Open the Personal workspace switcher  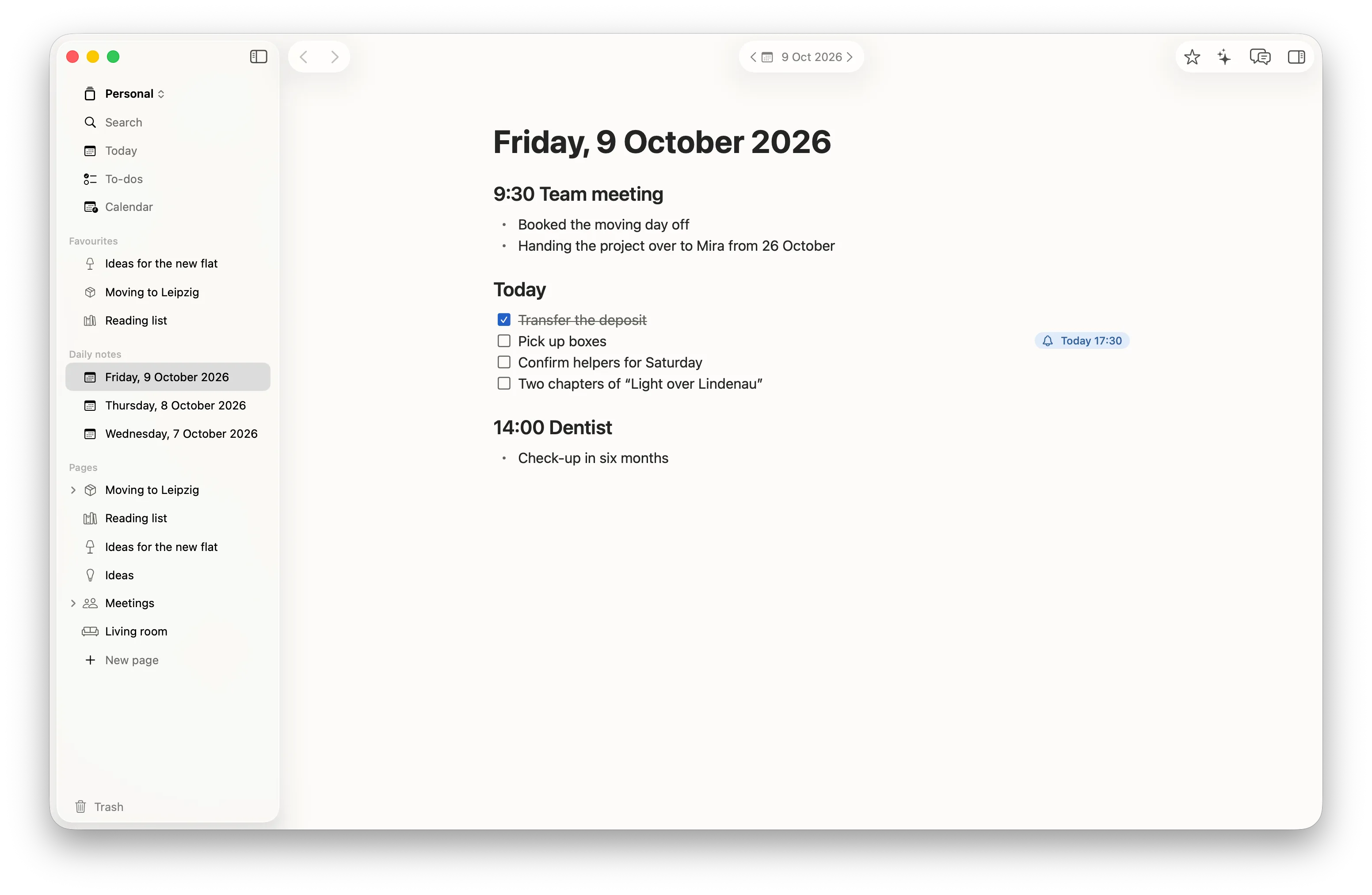tap(125, 93)
